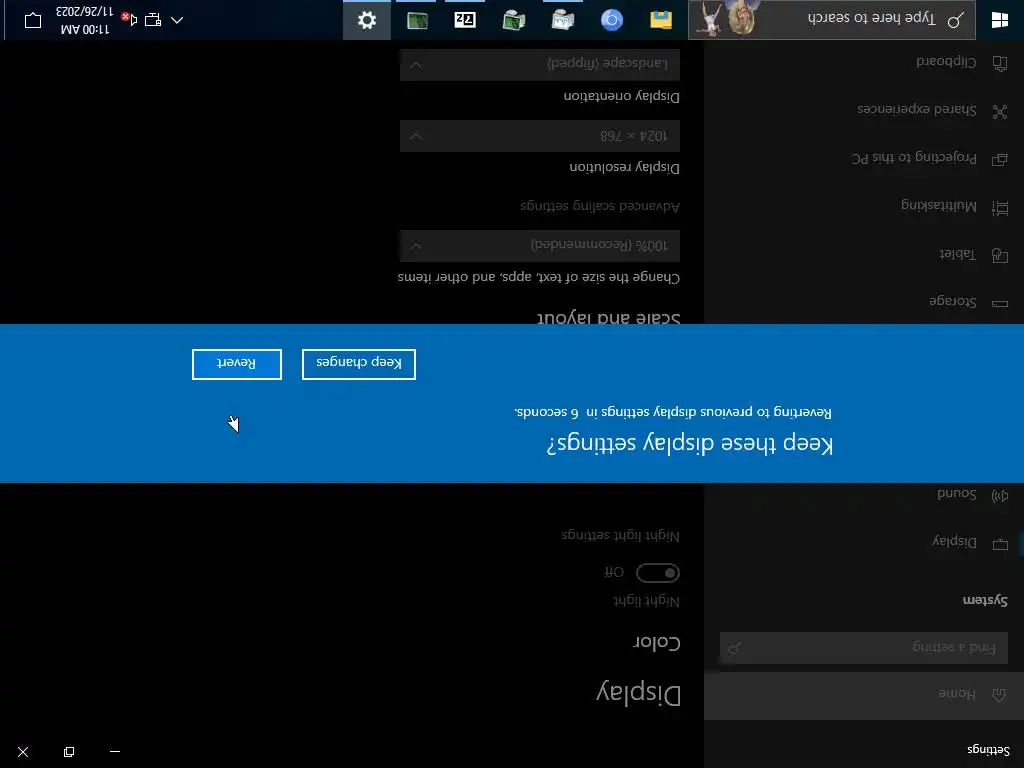The height and width of the screenshot is (768, 1024).
Task: Click the muted volume tray icon
Action: point(129,20)
